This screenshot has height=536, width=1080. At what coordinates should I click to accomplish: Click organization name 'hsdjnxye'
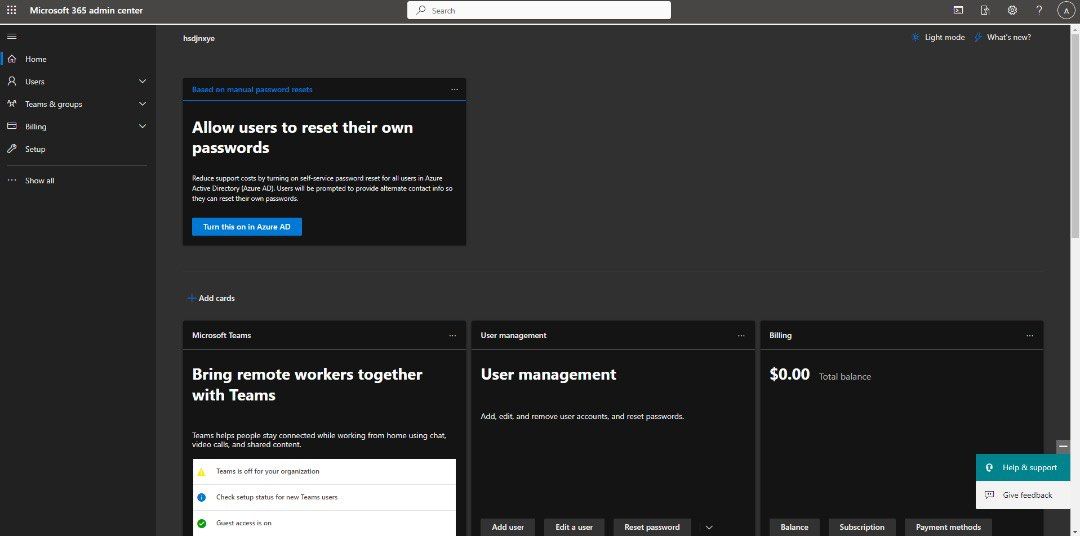[199, 39]
